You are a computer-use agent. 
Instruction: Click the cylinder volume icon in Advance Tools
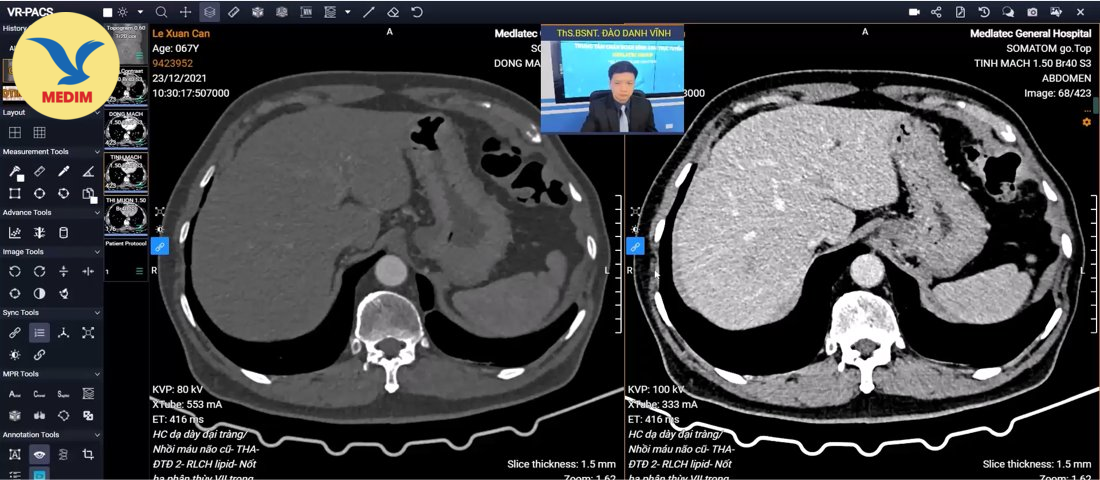coord(63,232)
